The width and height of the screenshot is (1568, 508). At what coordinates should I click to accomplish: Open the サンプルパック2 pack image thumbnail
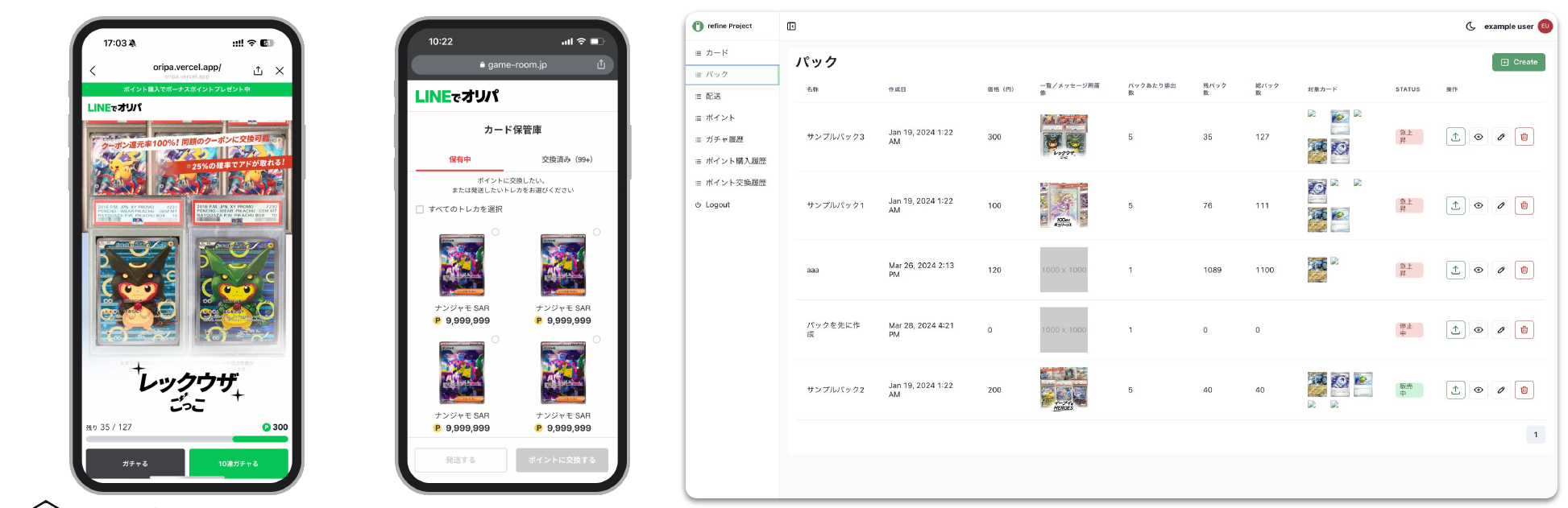coord(1064,390)
